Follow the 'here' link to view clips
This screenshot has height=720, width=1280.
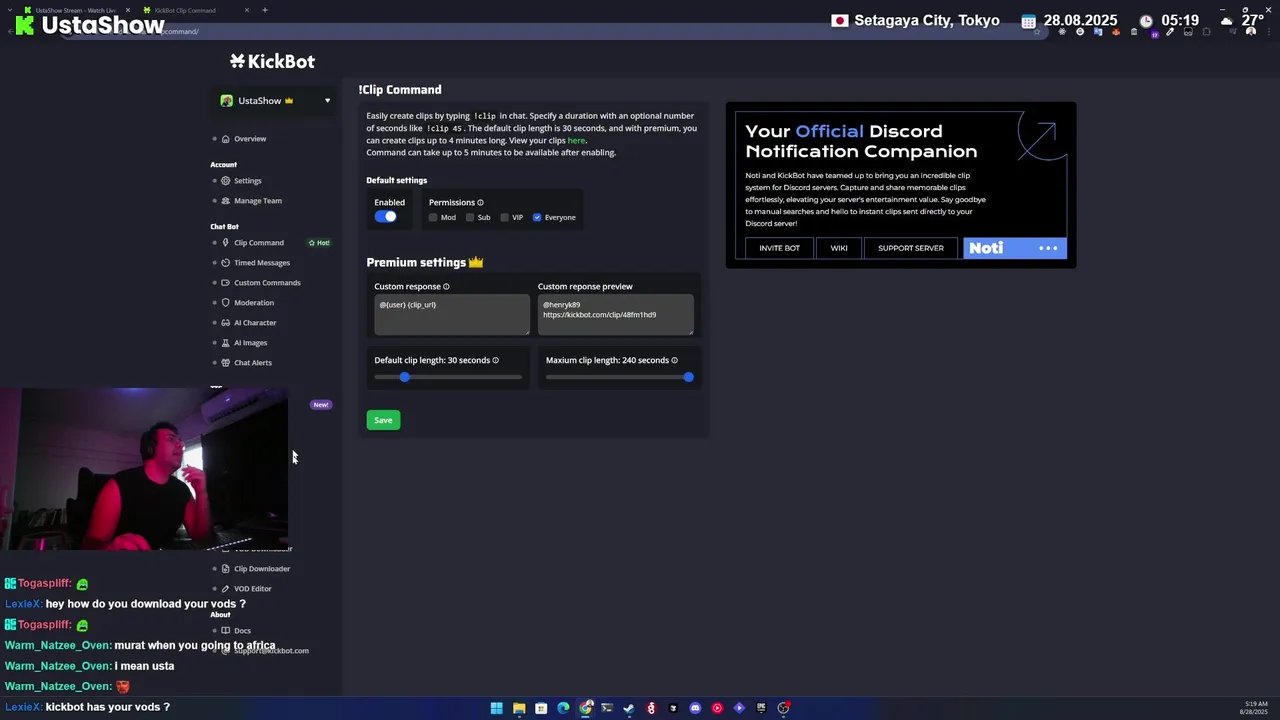click(x=576, y=141)
